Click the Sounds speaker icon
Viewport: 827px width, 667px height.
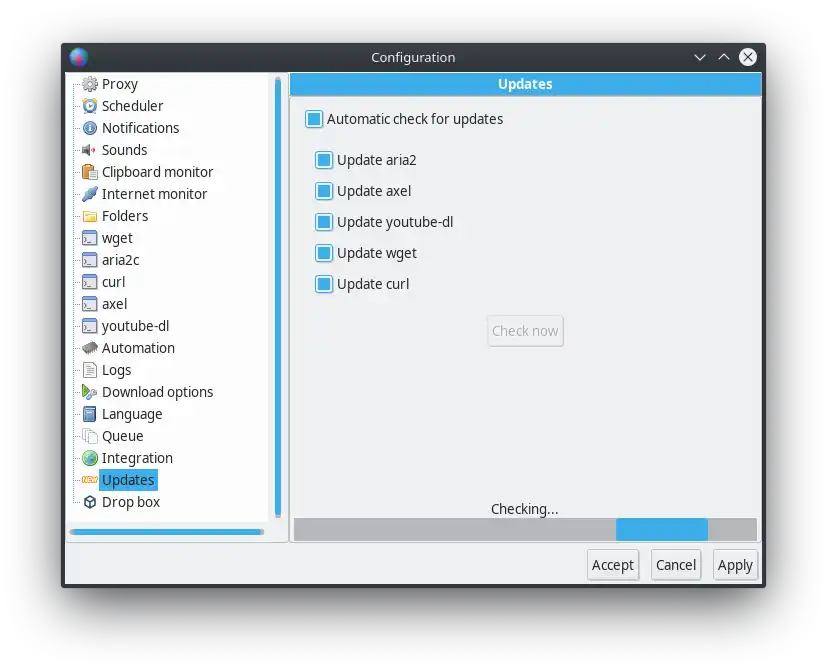pyautogui.click(x=90, y=150)
